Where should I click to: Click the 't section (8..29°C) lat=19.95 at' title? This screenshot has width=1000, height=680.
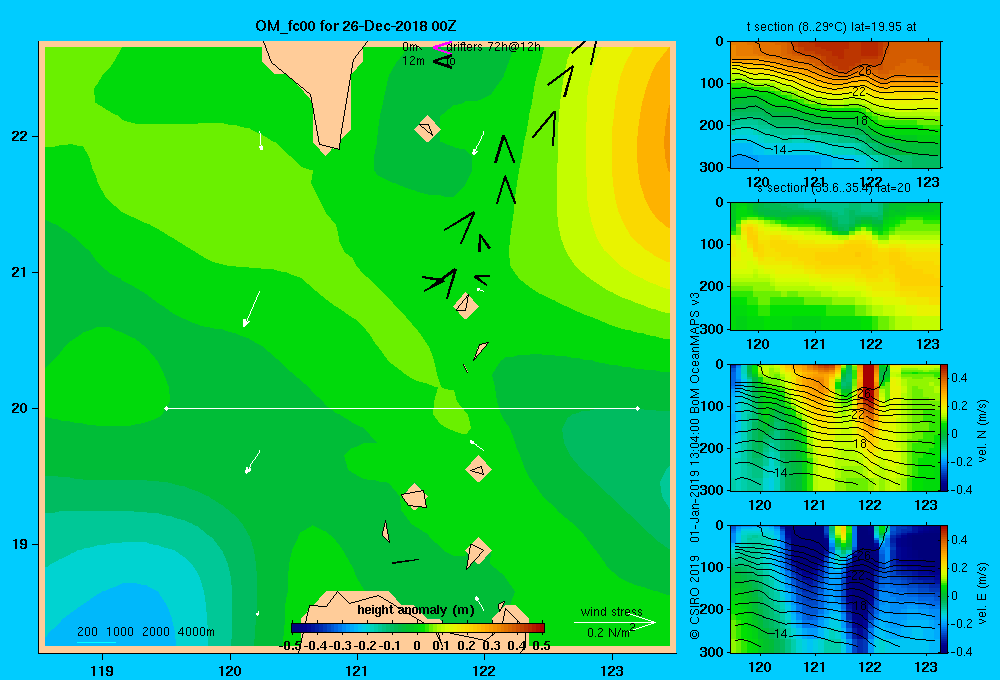pos(832,27)
